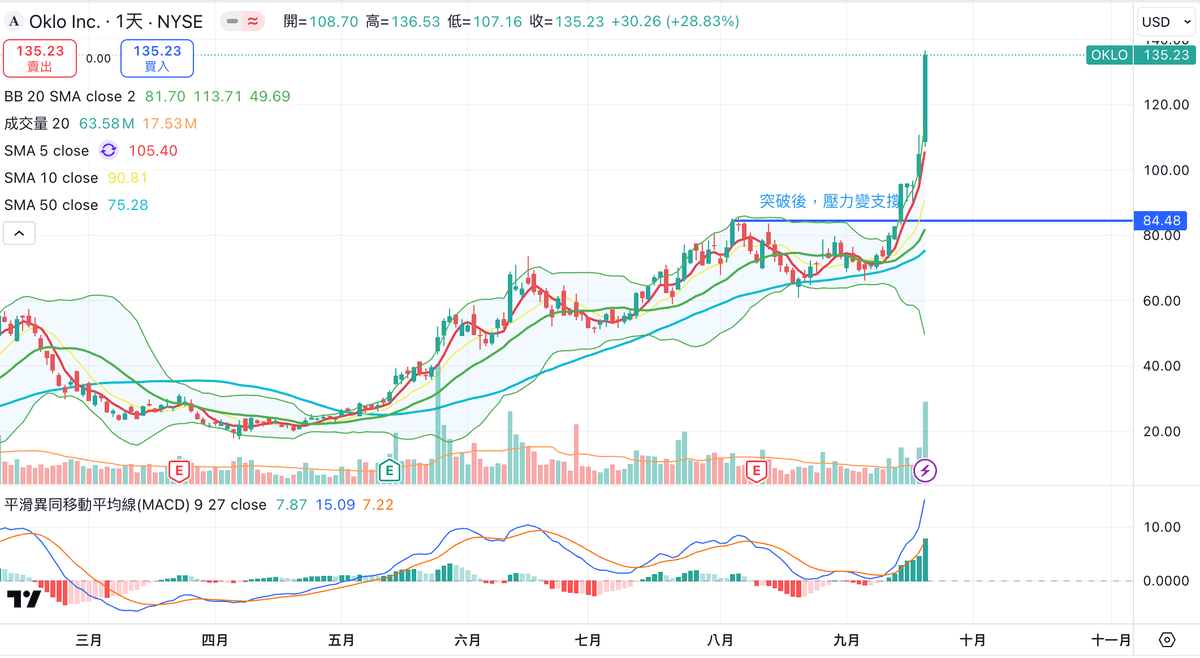This screenshot has height=658, width=1200.
Task: Open the red earnings E marker after 八月
Action: [757, 470]
